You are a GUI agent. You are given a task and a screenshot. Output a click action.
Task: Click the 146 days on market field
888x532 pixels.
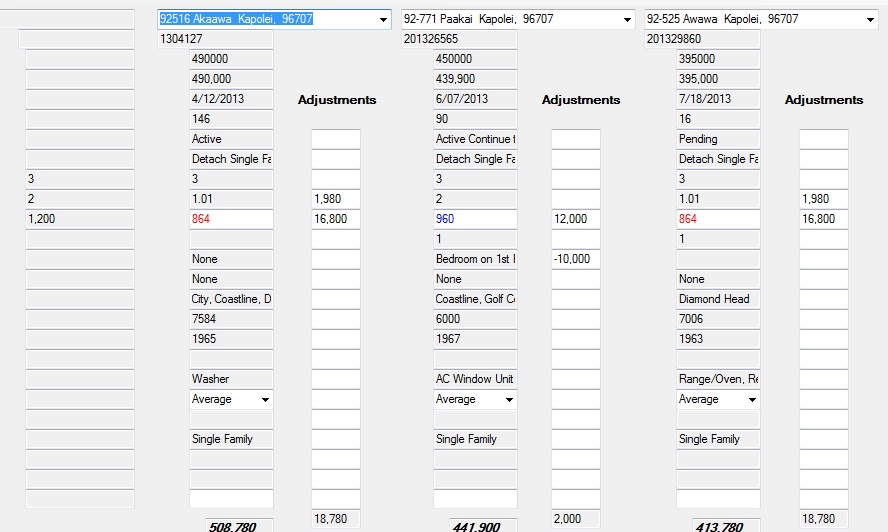(x=231, y=119)
